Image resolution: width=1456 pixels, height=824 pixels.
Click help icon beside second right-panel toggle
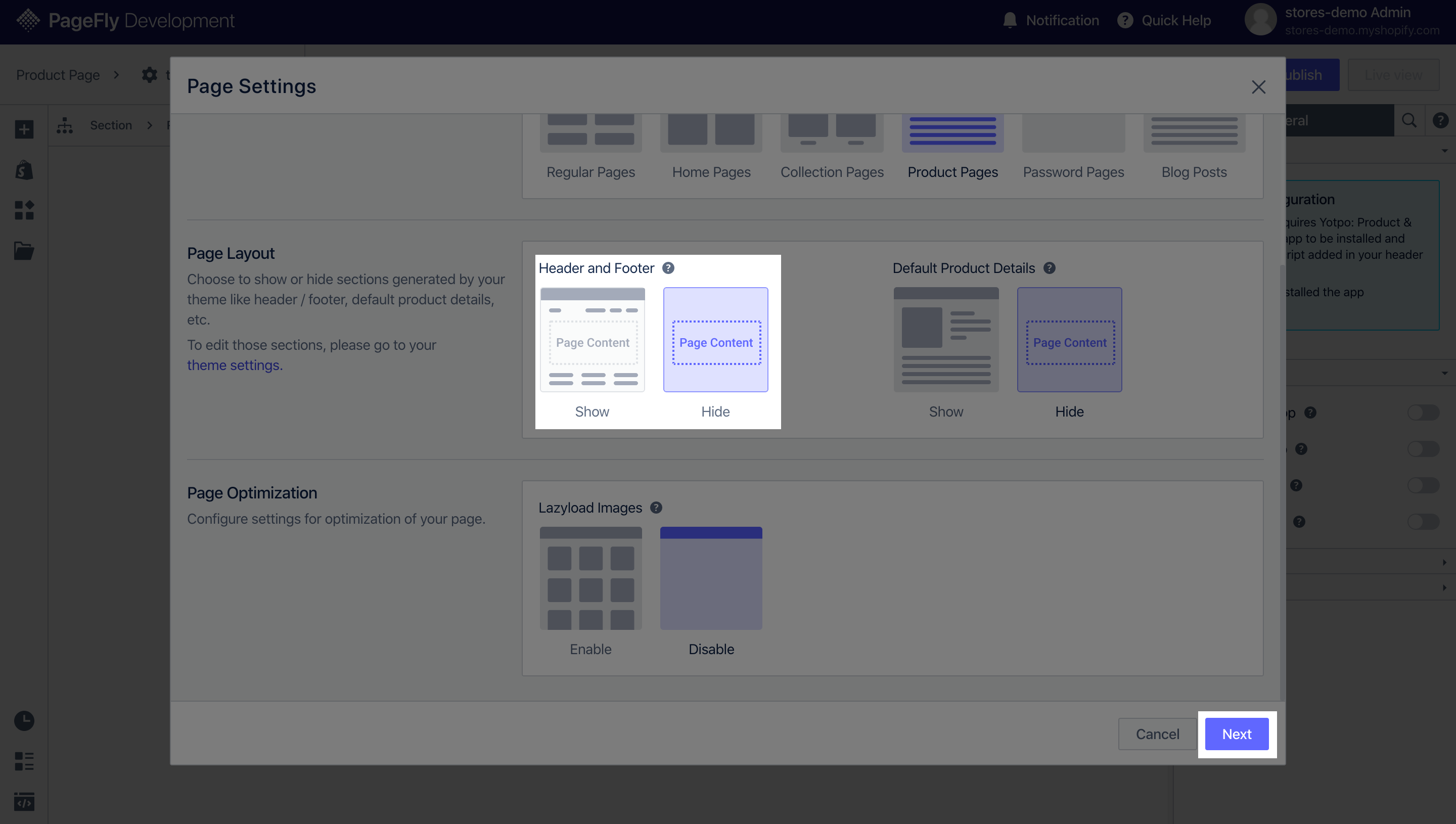(1301, 449)
